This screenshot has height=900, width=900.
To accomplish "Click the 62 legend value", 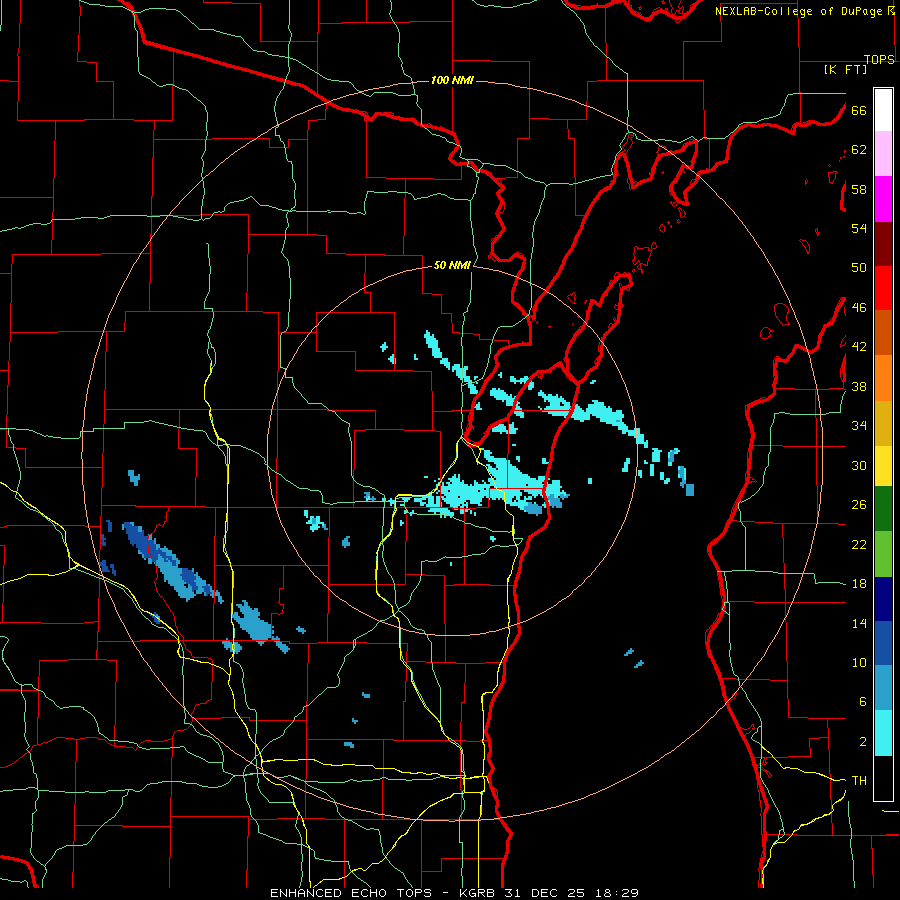I will [x=859, y=150].
